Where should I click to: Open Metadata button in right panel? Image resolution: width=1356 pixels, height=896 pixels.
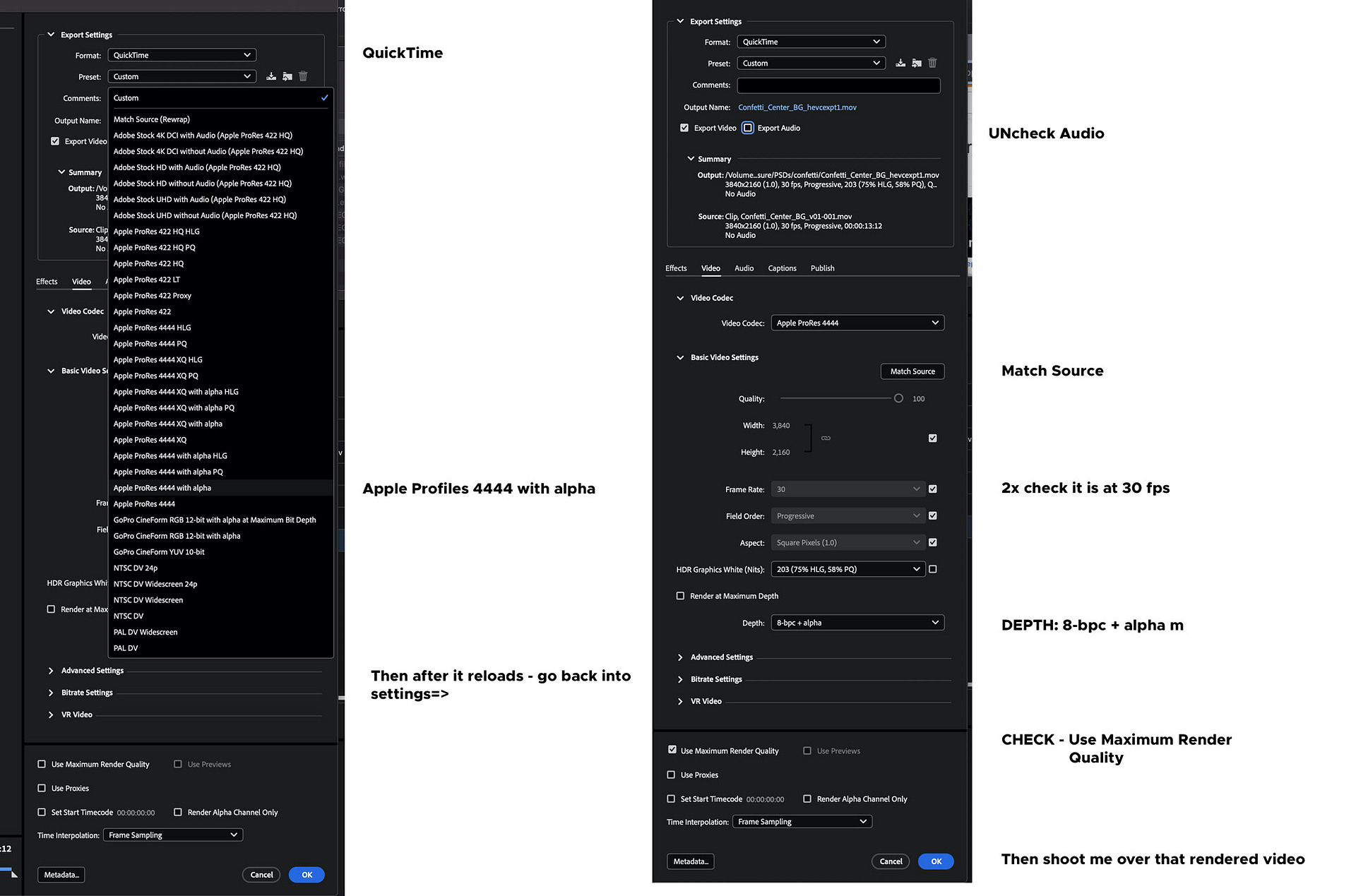pyautogui.click(x=690, y=861)
